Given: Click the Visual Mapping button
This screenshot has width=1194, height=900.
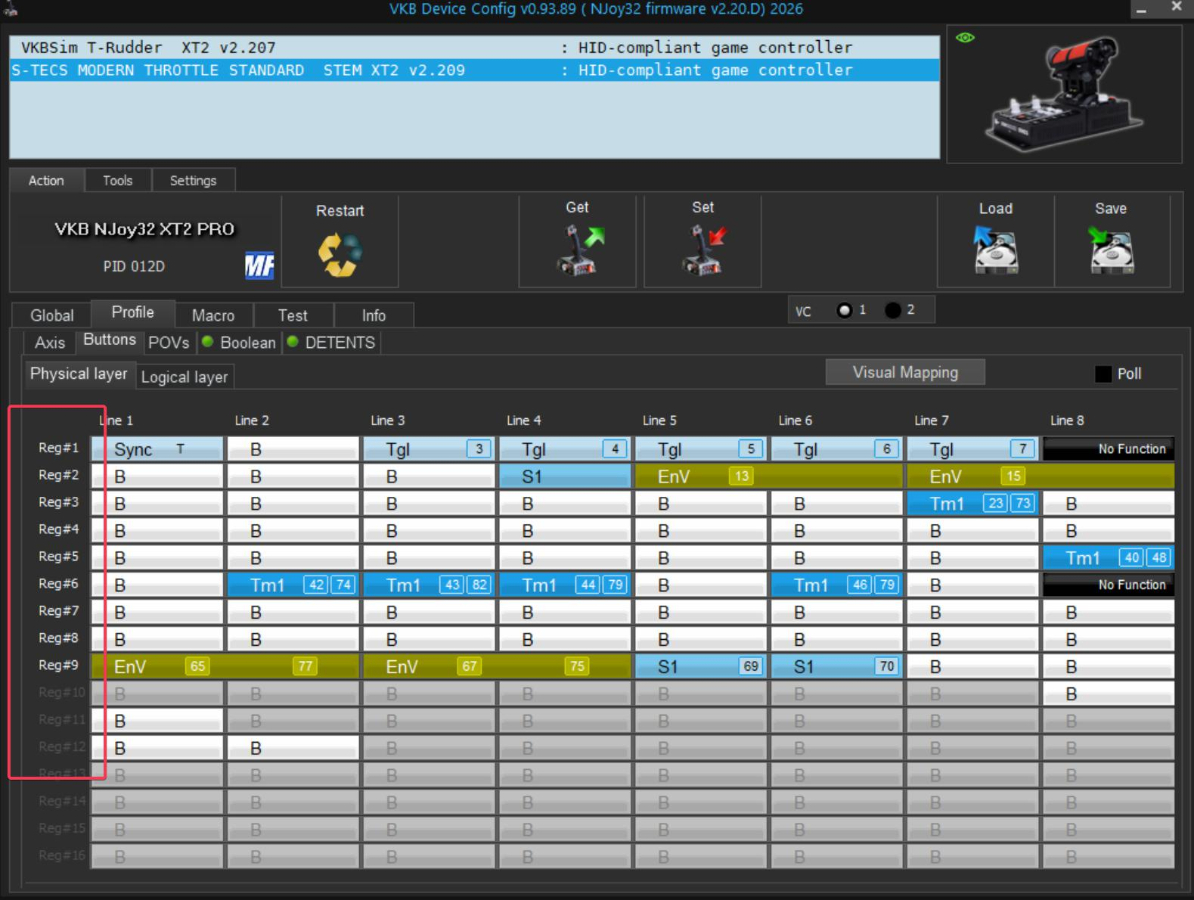Looking at the screenshot, I should (905, 372).
